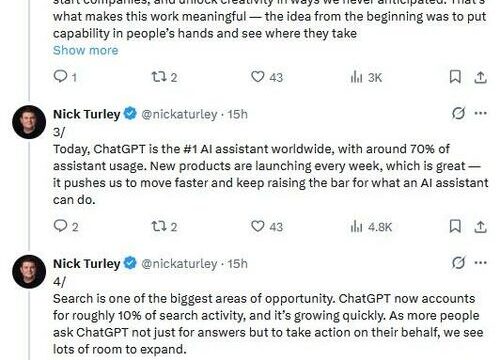Image resolution: width=500 pixels, height=360 pixels.
Task: Open Nick Turley name link on tweet 3/
Action: click(x=87, y=114)
